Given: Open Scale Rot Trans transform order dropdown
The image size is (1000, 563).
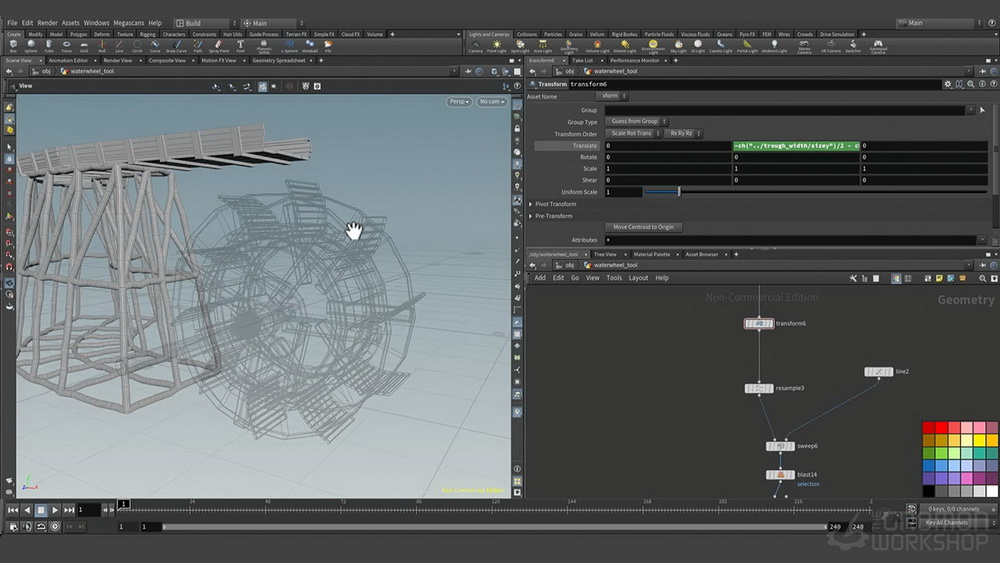Looking at the screenshot, I should point(633,133).
